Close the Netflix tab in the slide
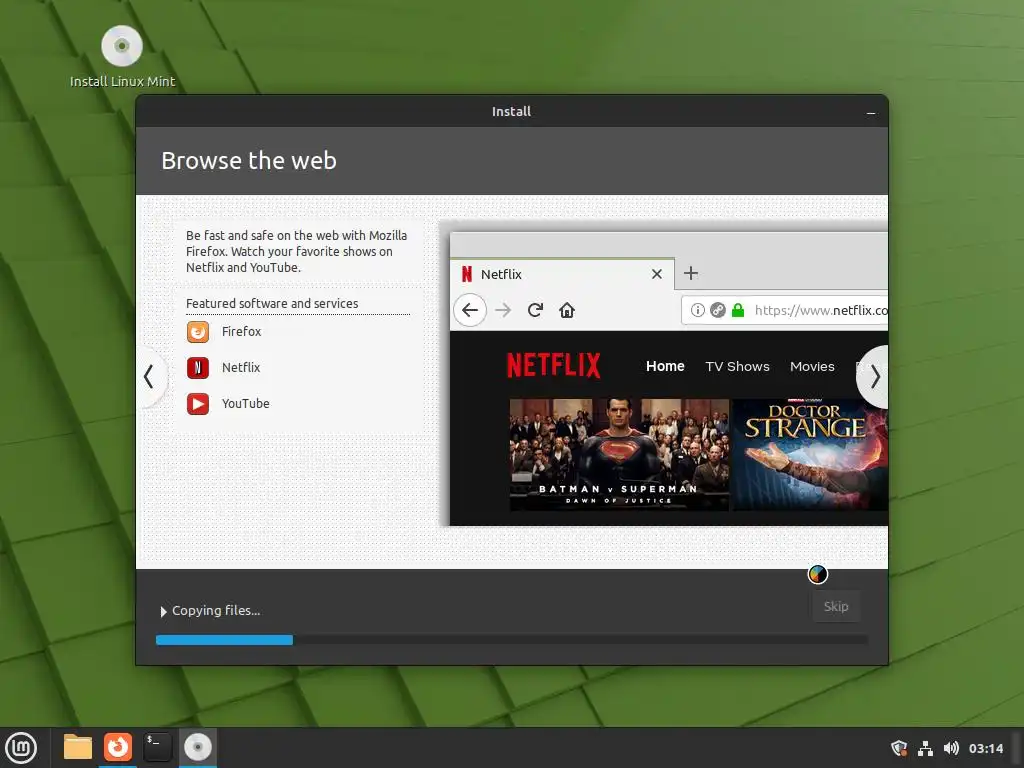 click(x=657, y=274)
